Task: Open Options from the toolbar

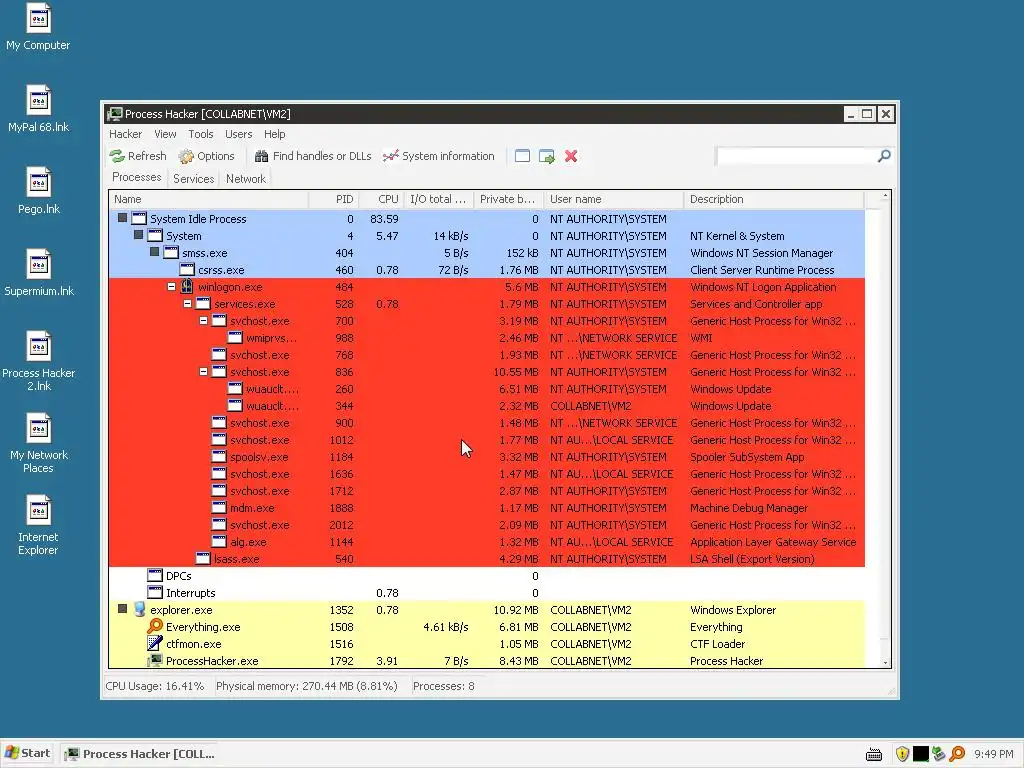Action: point(206,156)
